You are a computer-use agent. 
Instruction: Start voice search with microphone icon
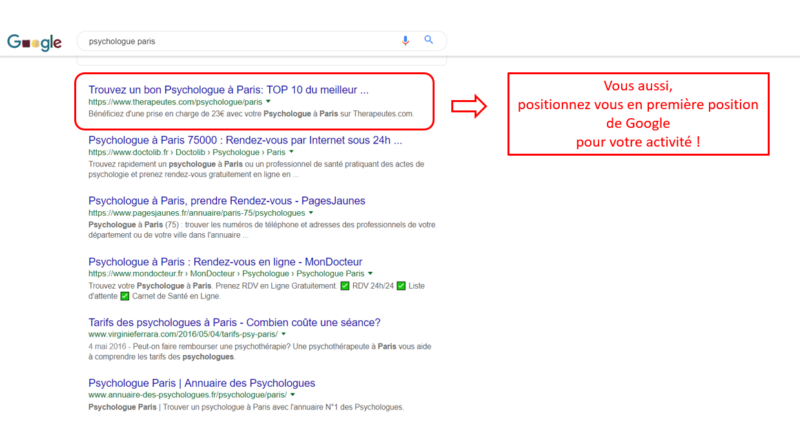click(x=405, y=40)
